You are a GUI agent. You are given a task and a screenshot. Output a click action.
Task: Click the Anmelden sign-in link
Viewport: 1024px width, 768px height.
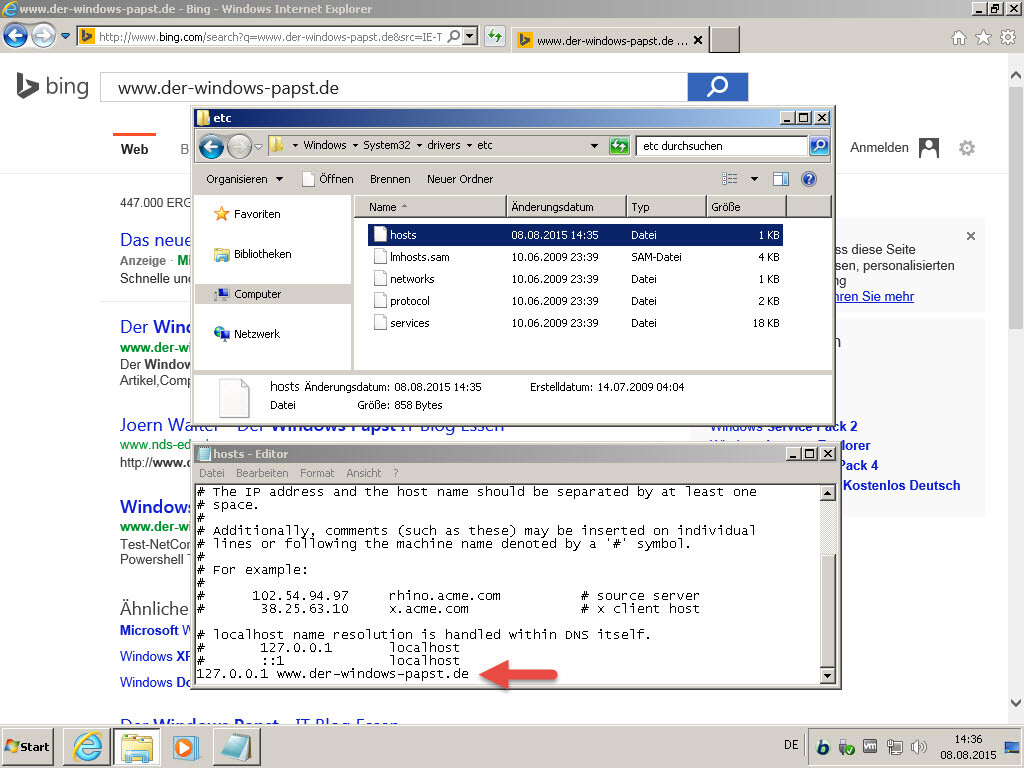[879, 148]
